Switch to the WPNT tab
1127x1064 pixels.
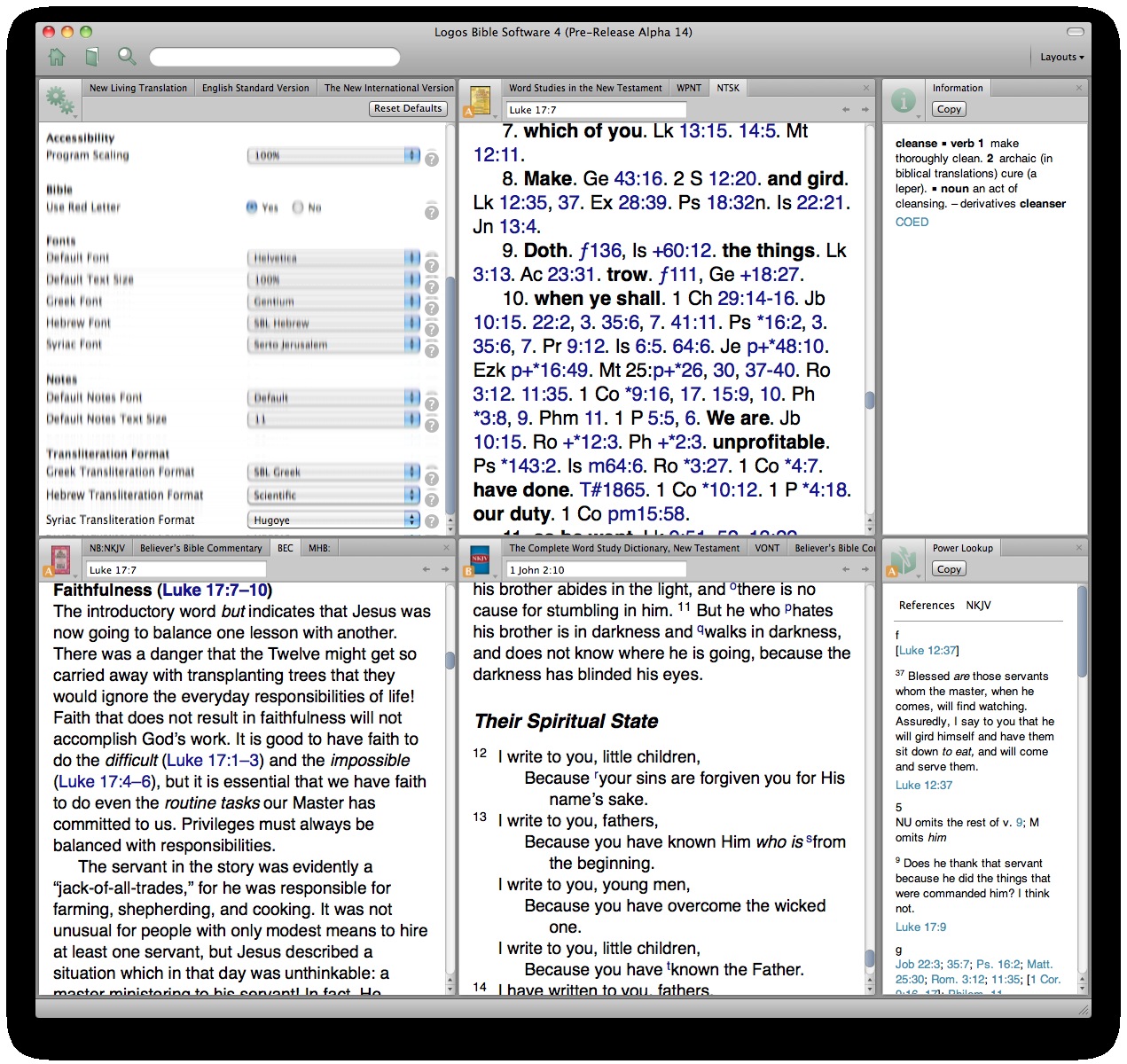[x=689, y=88]
